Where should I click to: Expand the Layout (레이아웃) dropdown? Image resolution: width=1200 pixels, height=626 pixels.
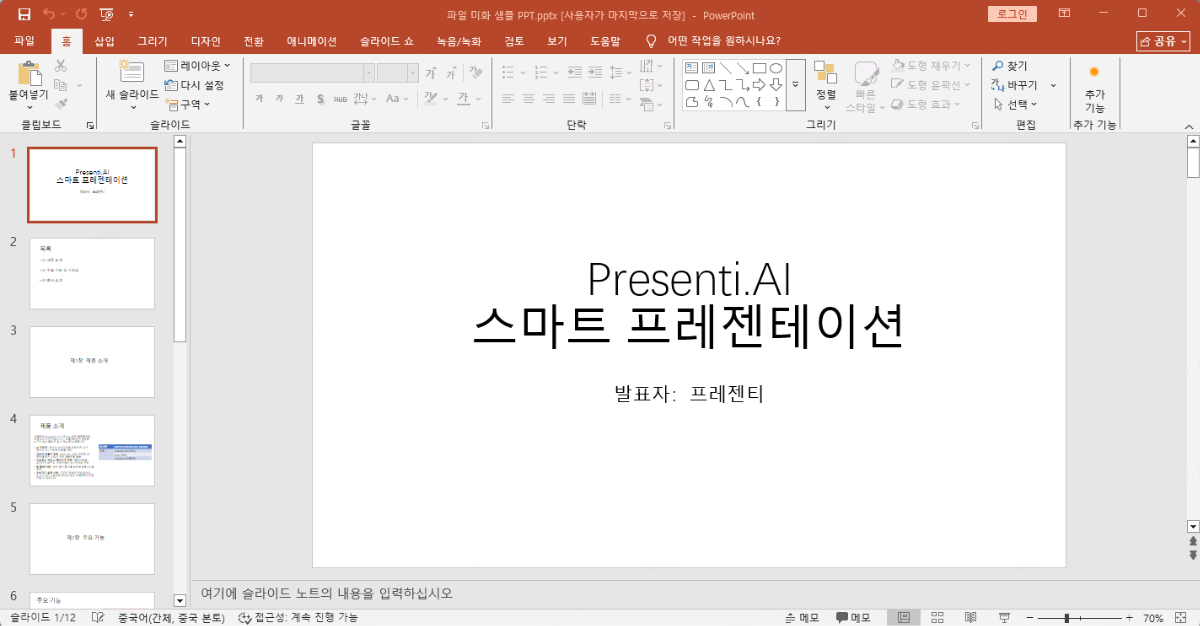pos(198,66)
